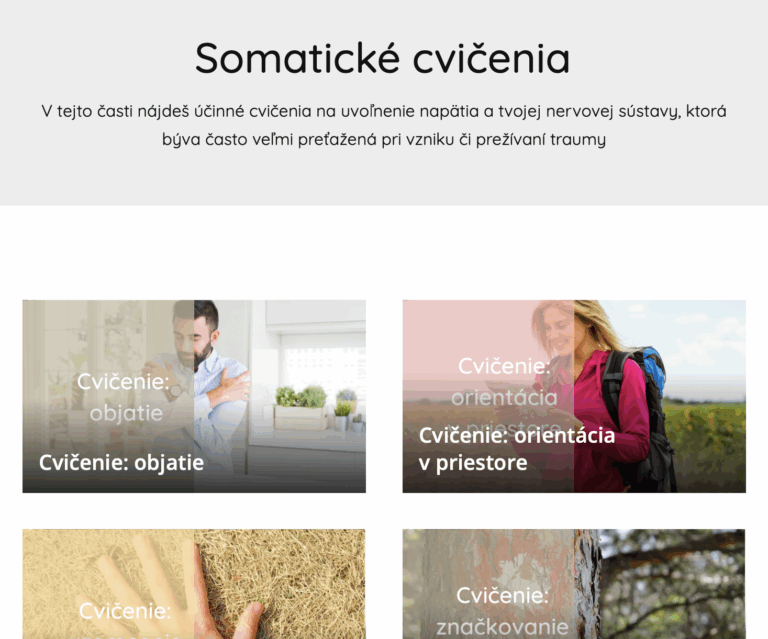Click the intro paragraph about nervovej sústavy
Viewport: 768px width, 639px height.
click(384, 125)
